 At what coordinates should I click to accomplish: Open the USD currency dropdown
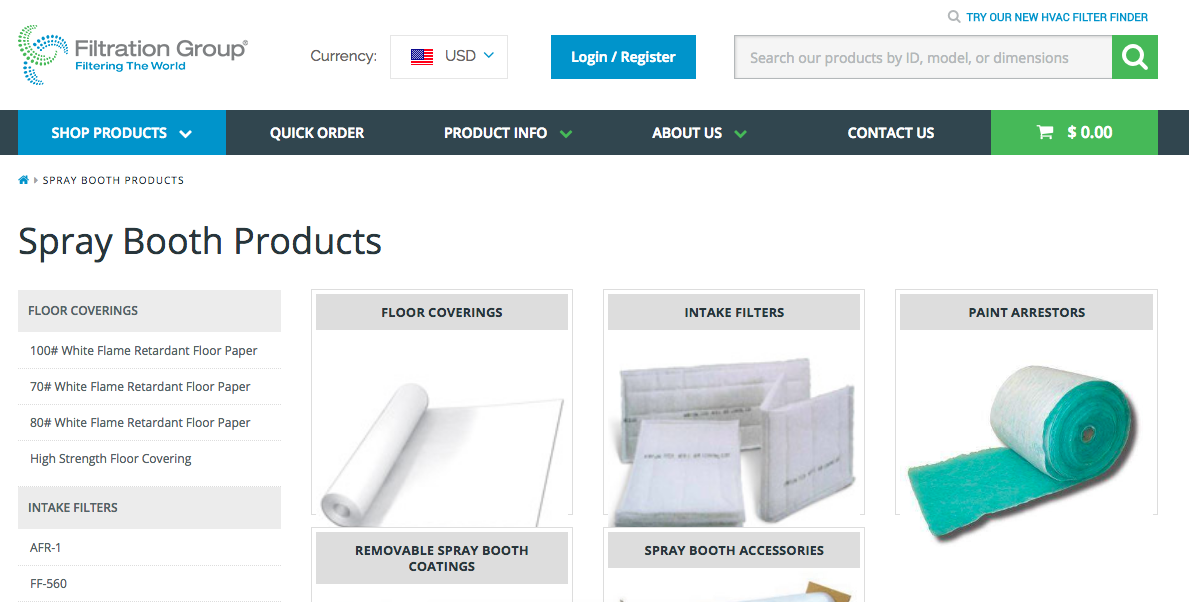(x=449, y=56)
